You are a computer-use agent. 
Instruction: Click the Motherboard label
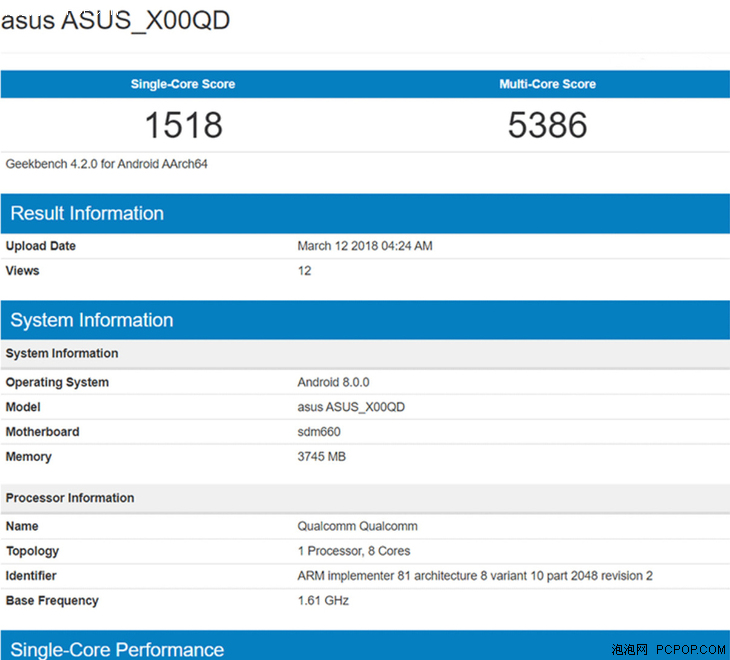[42, 432]
